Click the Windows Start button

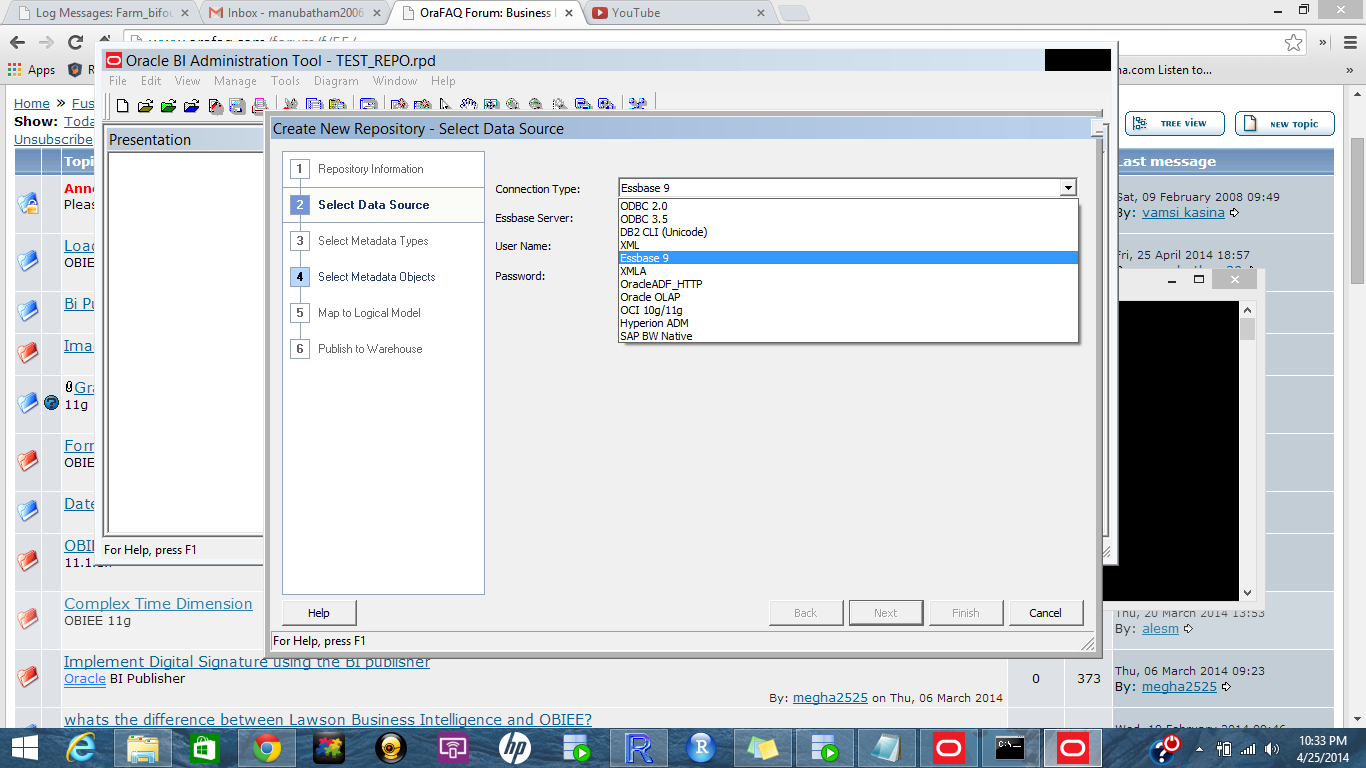tap(24, 748)
